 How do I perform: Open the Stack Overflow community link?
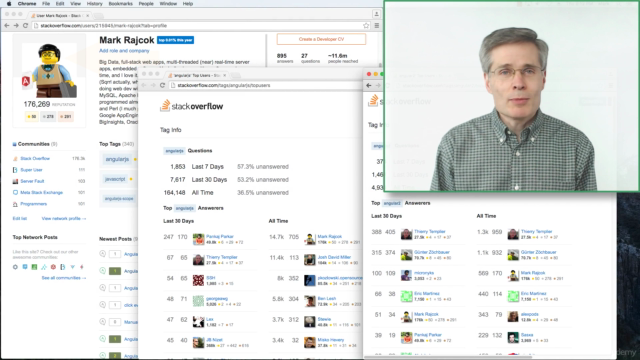click(x=35, y=158)
